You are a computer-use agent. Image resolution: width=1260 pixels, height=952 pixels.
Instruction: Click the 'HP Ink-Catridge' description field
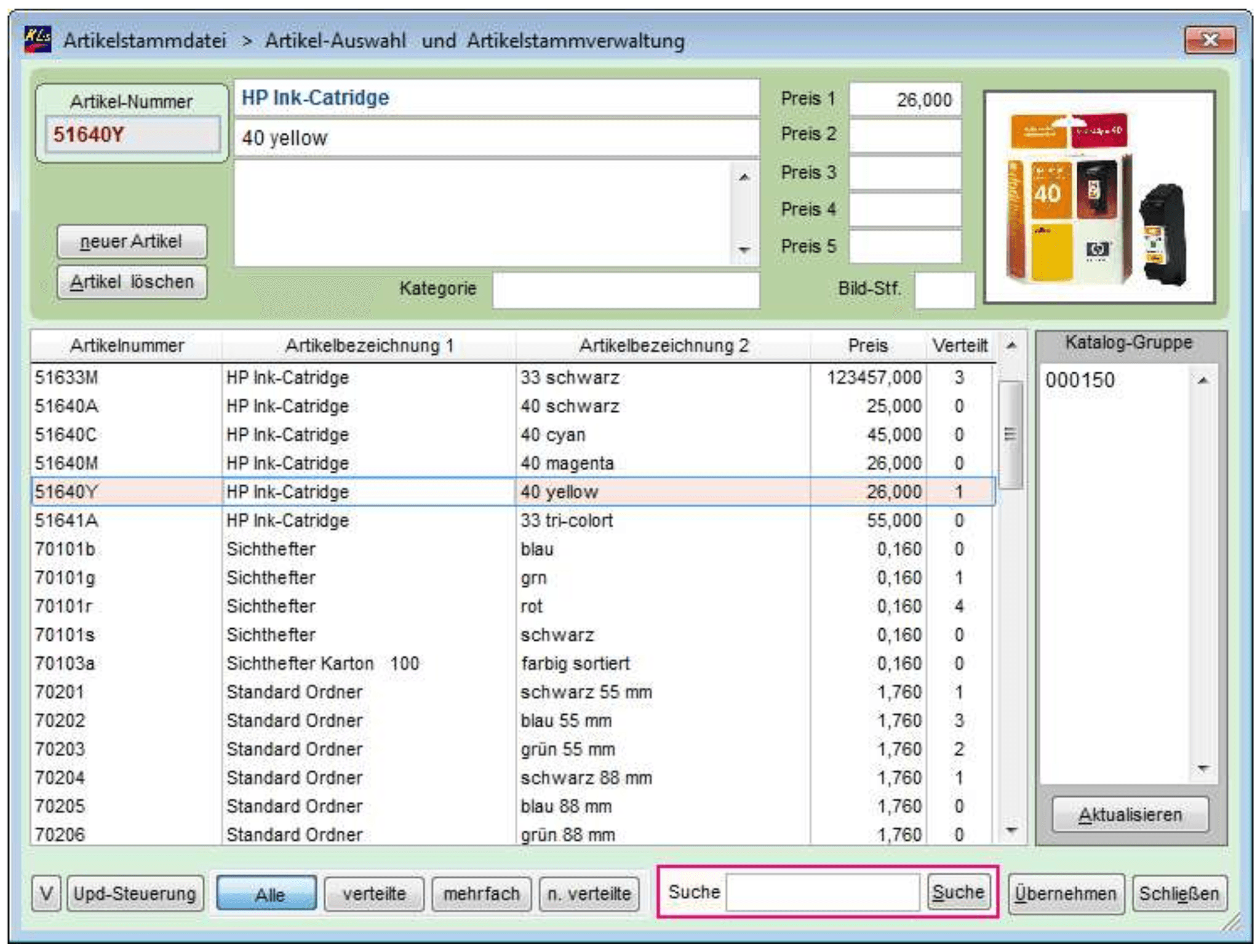point(496,98)
